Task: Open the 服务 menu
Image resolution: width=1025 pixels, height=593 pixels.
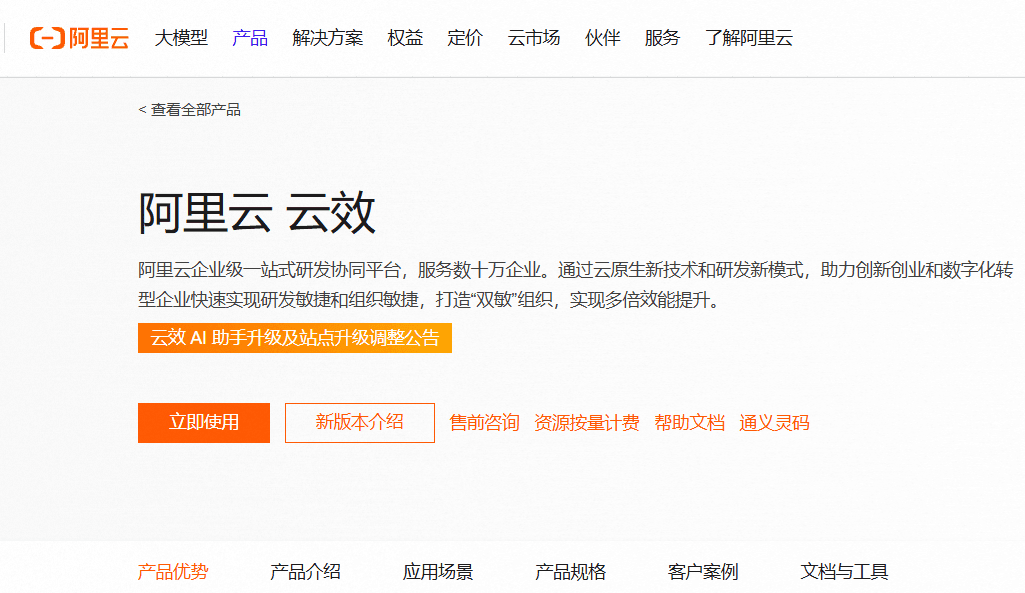Action: coord(662,38)
